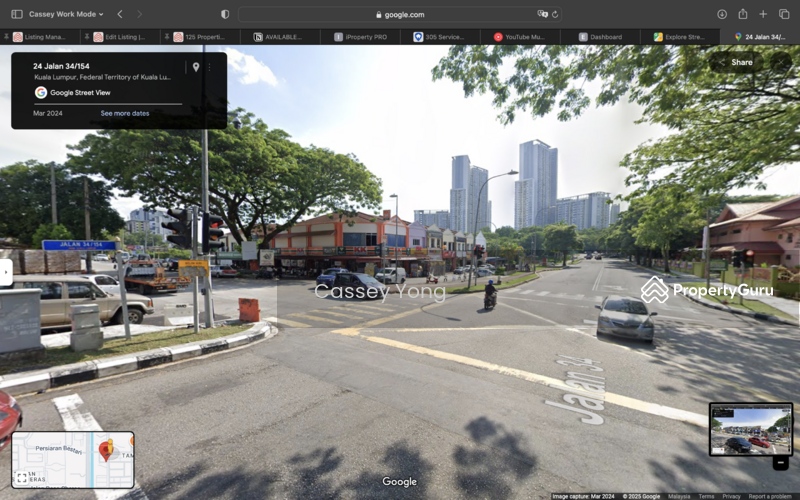Open a new tab with plus icon

point(764,14)
